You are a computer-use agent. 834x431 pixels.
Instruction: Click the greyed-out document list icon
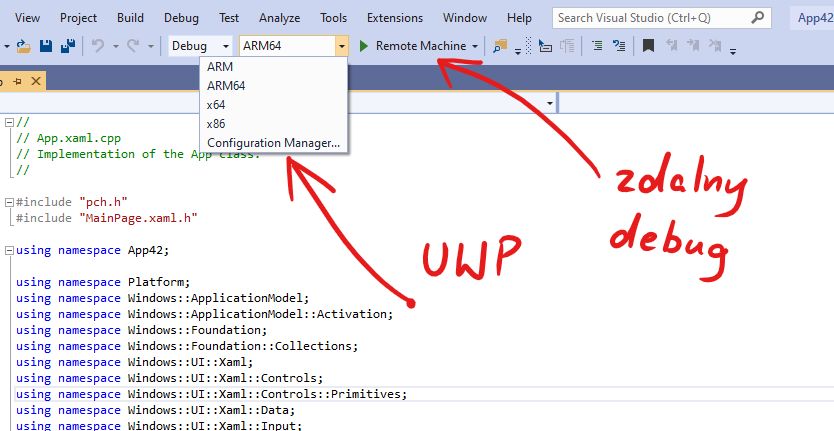click(567, 46)
